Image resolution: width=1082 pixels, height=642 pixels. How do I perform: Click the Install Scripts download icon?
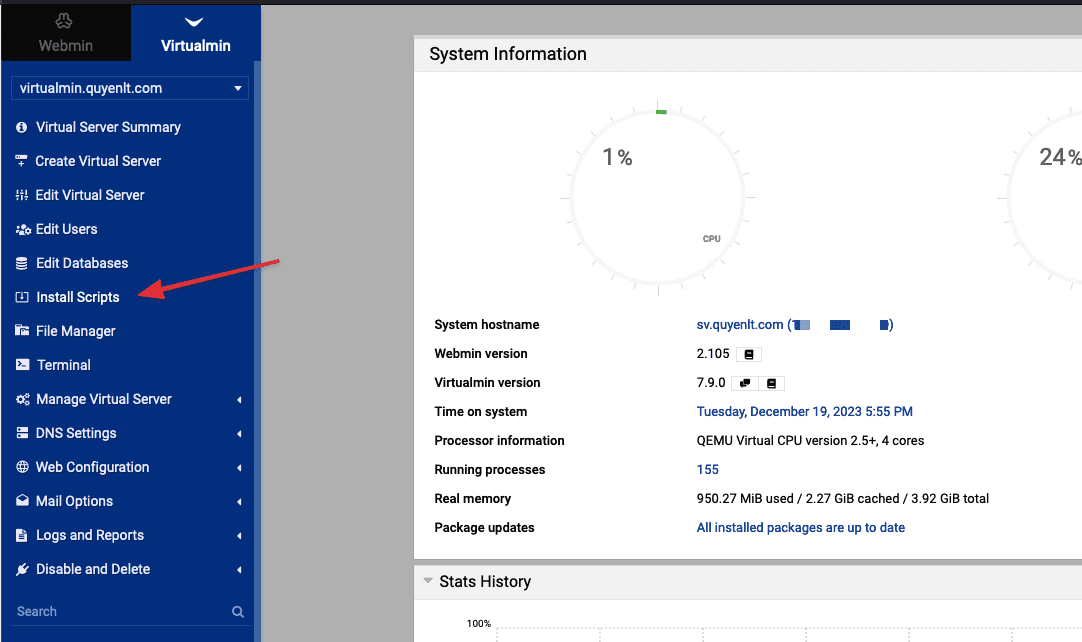(21, 297)
